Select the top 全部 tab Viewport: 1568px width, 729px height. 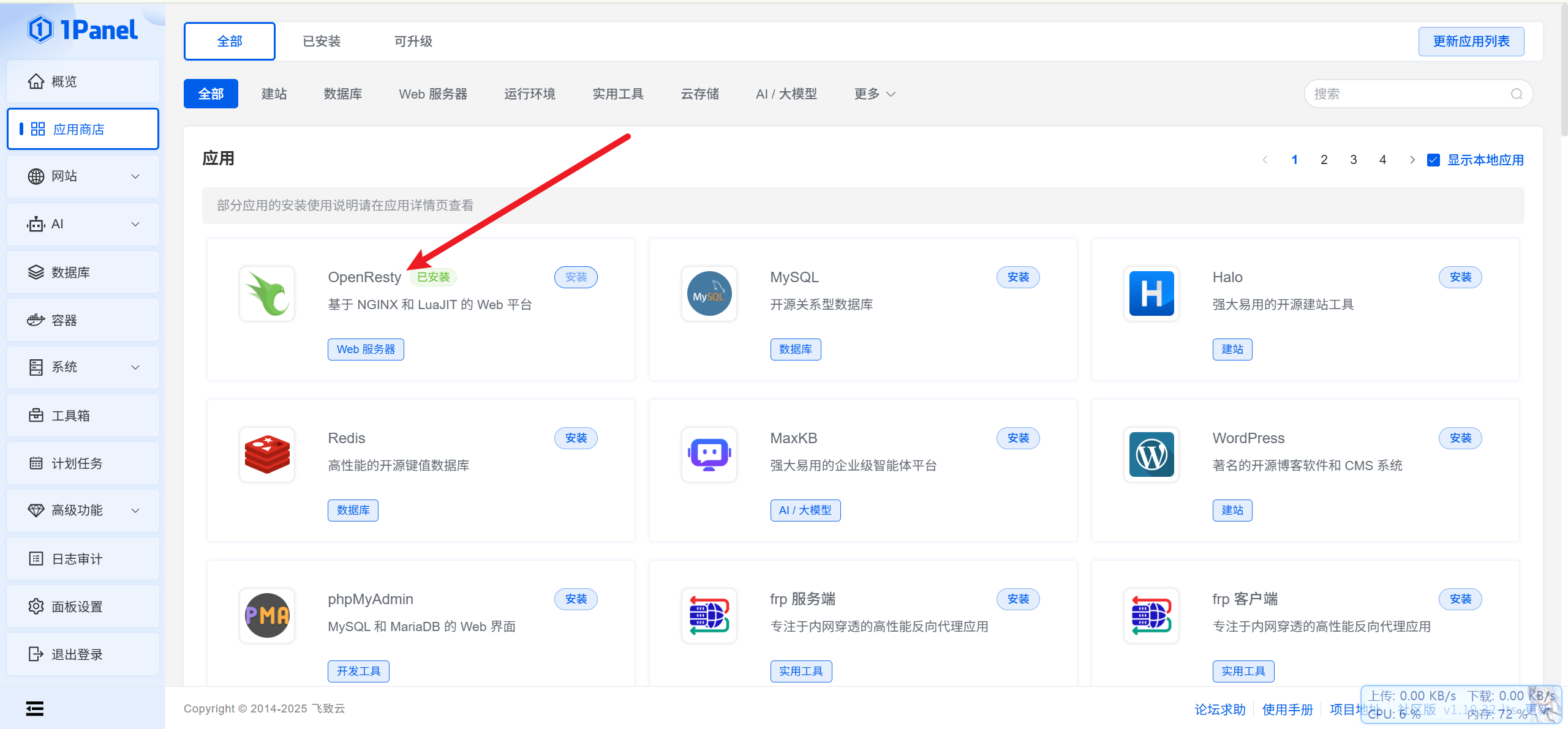230,41
